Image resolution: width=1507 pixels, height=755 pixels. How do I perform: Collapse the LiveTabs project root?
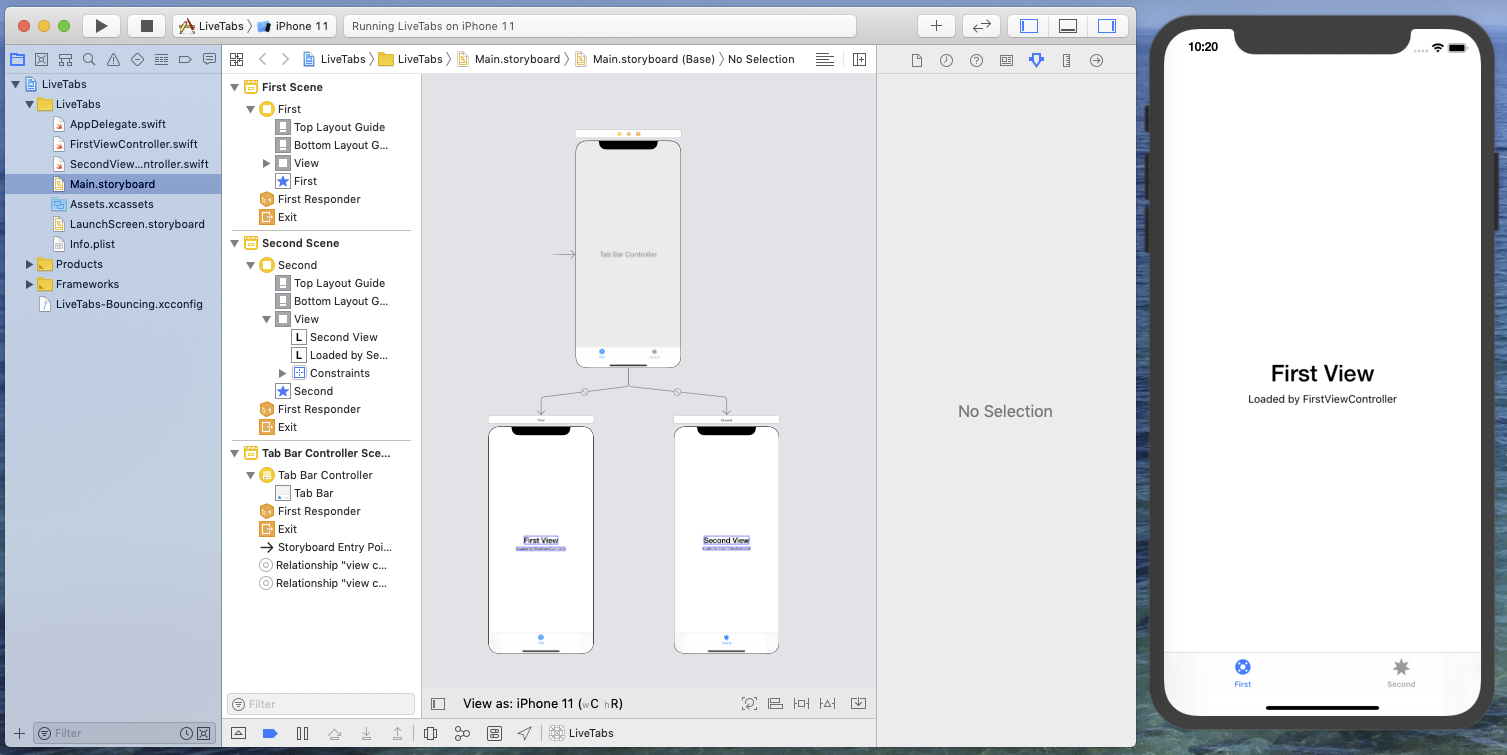pyautogui.click(x=15, y=84)
